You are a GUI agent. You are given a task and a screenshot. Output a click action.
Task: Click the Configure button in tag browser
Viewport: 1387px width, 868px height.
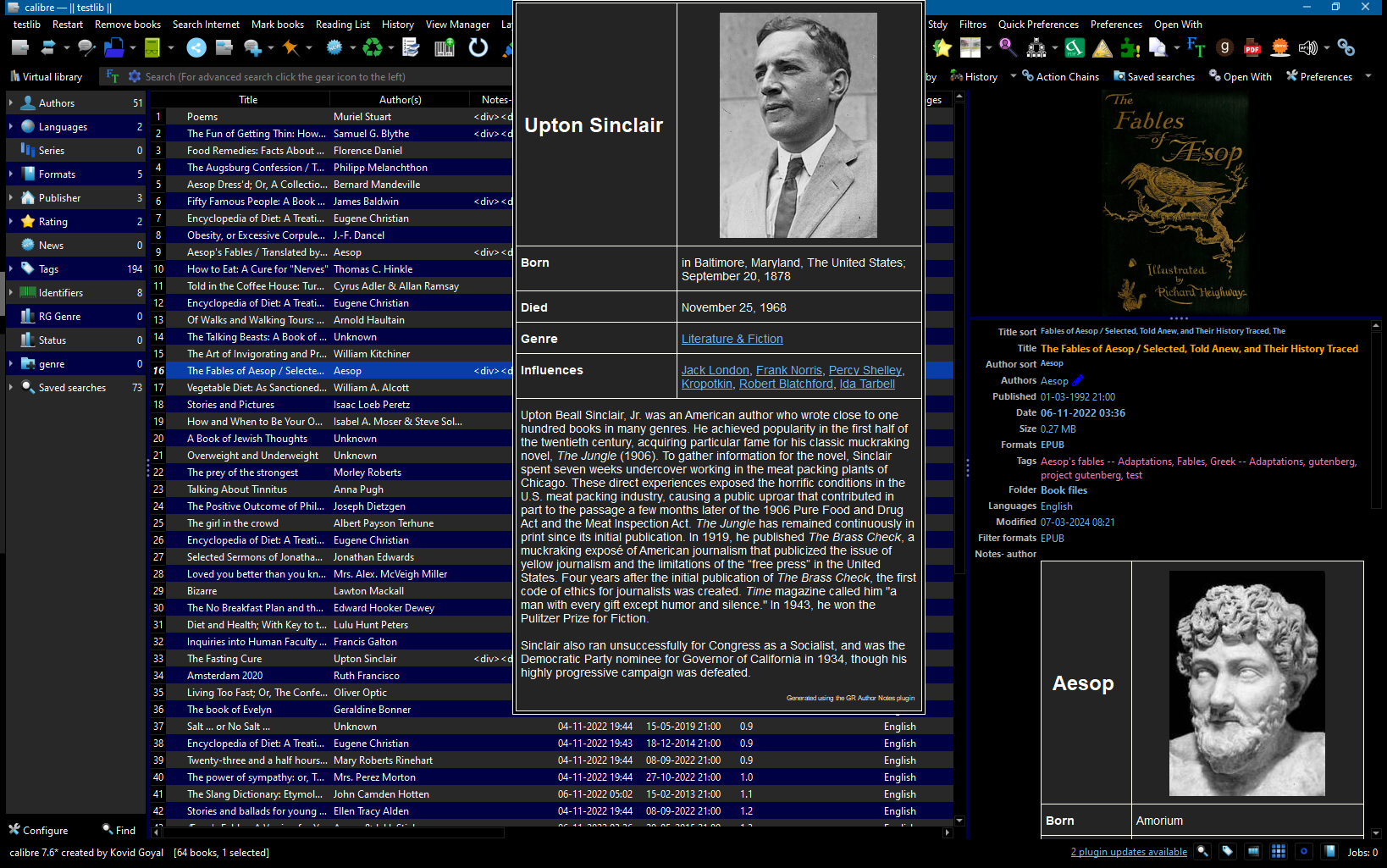click(x=38, y=830)
